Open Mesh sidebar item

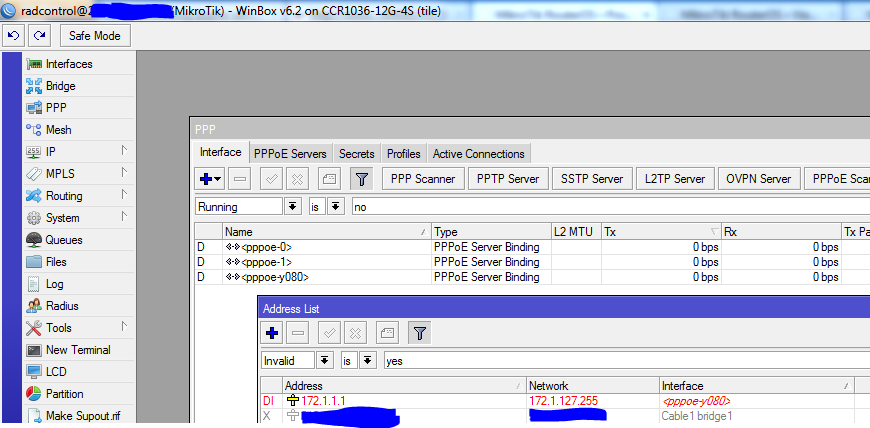click(78, 130)
